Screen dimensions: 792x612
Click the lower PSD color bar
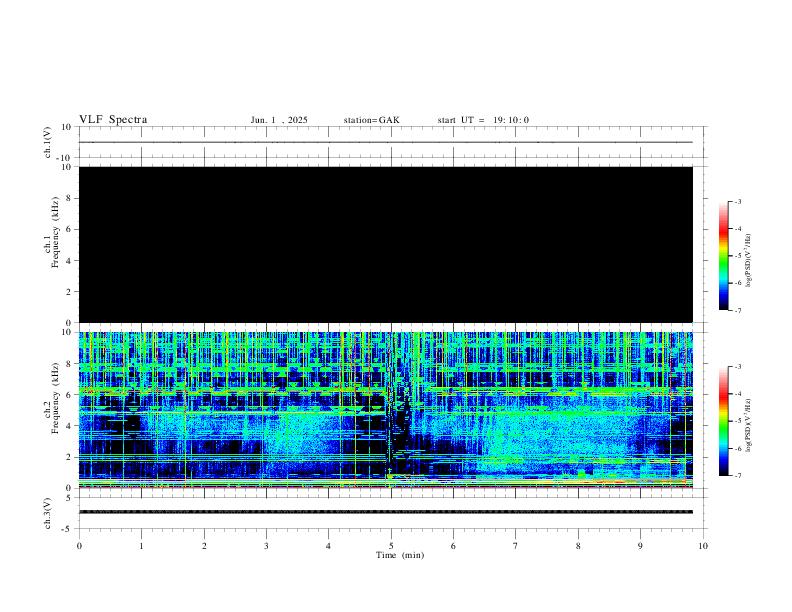coord(724,421)
